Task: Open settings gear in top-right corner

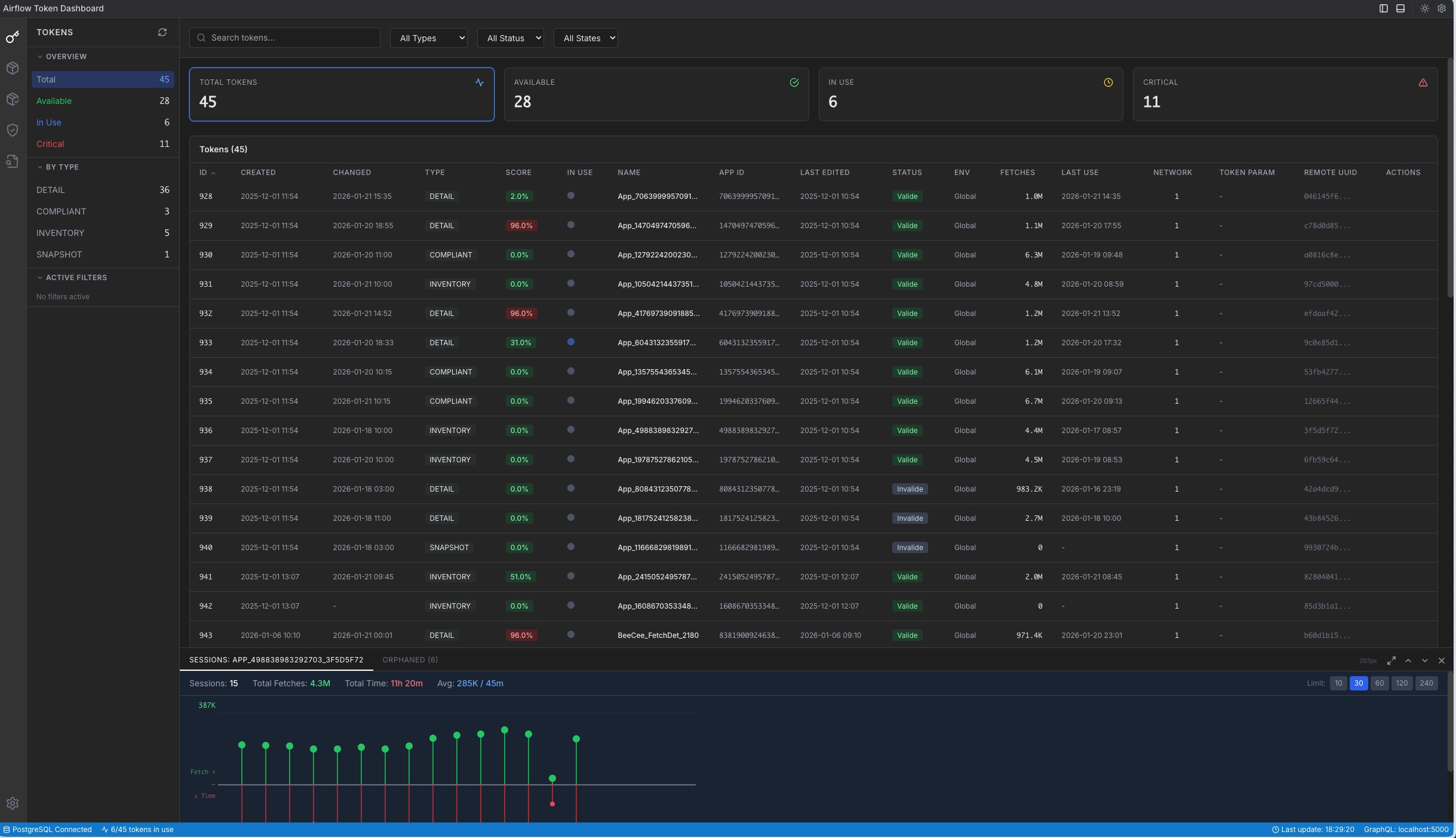Action: (x=1441, y=8)
